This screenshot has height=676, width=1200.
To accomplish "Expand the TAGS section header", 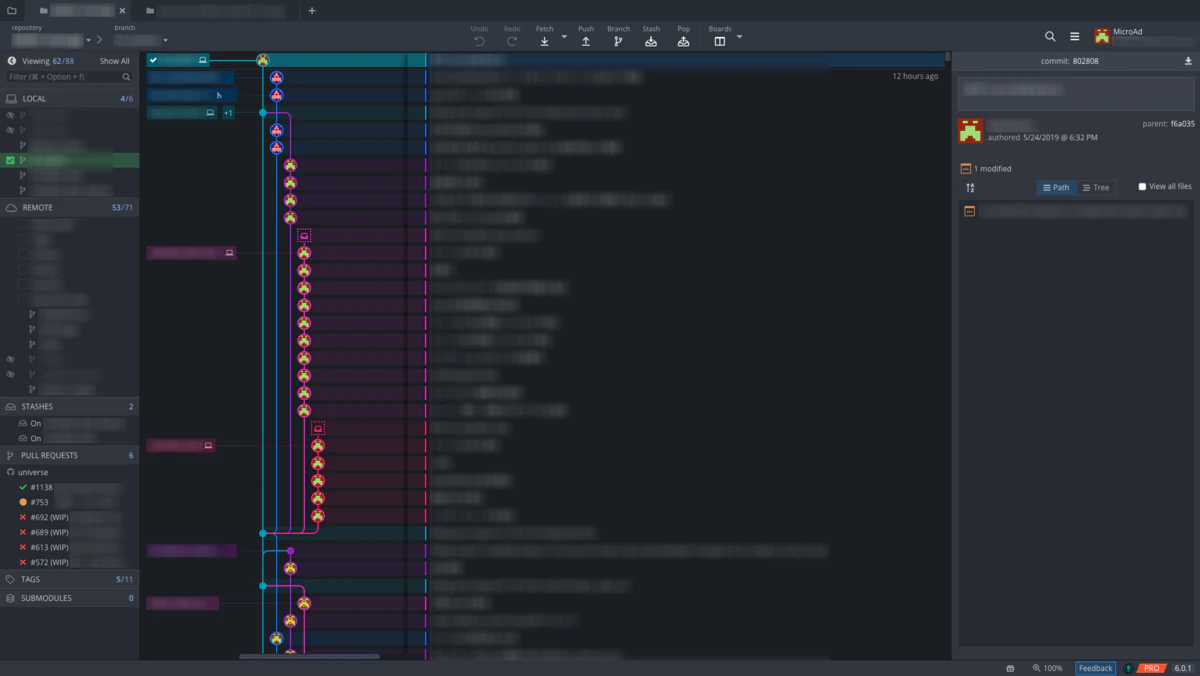I will pyautogui.click(x=69, y=580).
